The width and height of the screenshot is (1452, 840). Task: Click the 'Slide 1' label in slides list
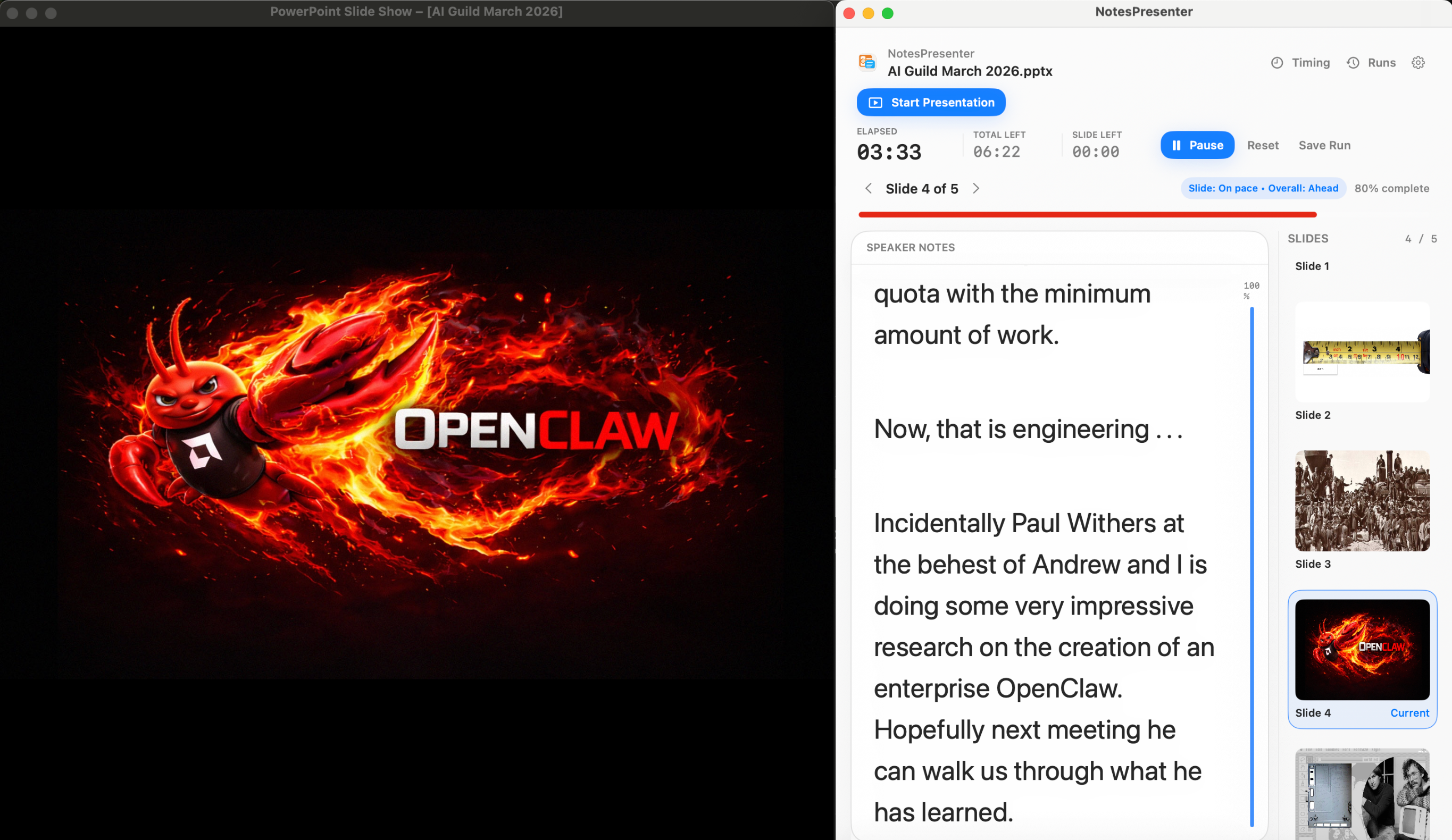1312,266
